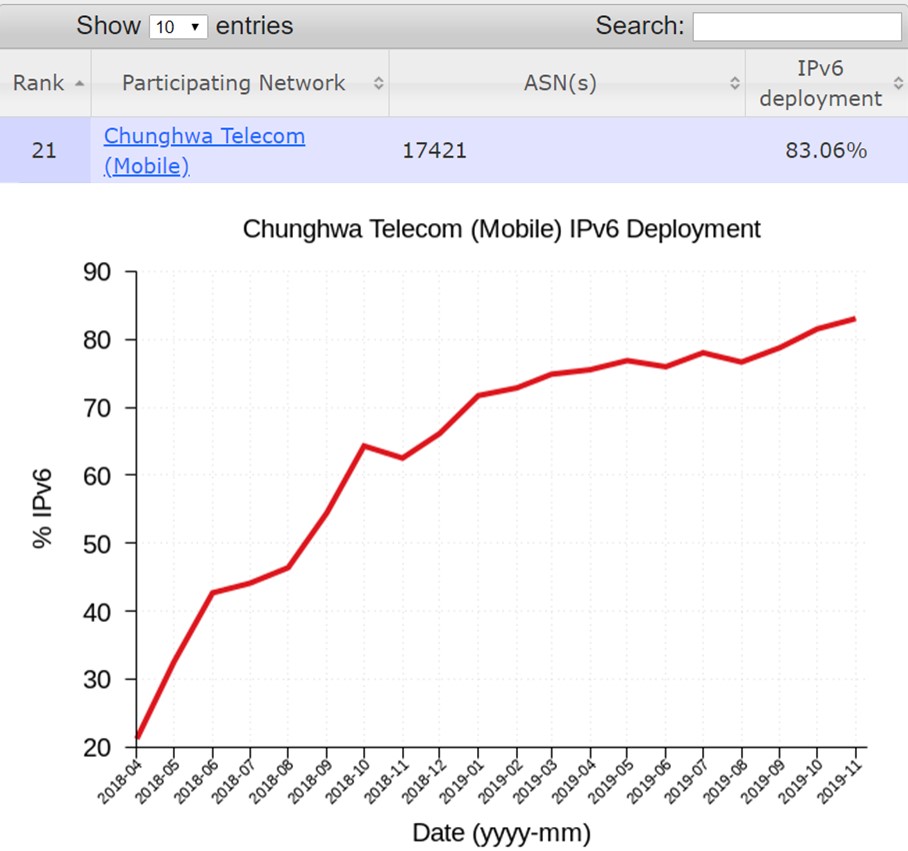Click the 2018-04 x-axis tick label
The image size is (908, 851).
coord(120,782)
